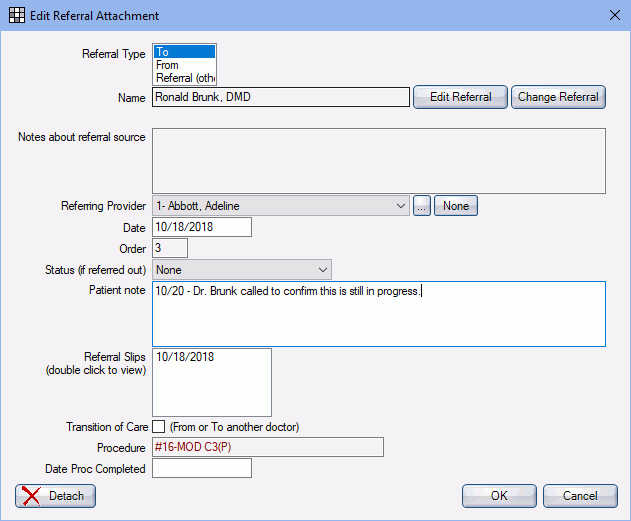
Task: Click the red X Detach button
Action: click(55, 496)
